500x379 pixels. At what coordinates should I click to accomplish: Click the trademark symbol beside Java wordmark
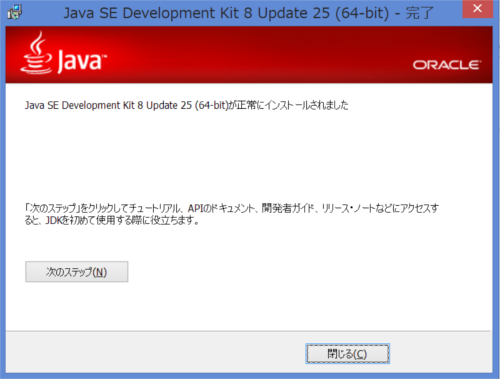[x=104, y=57]
